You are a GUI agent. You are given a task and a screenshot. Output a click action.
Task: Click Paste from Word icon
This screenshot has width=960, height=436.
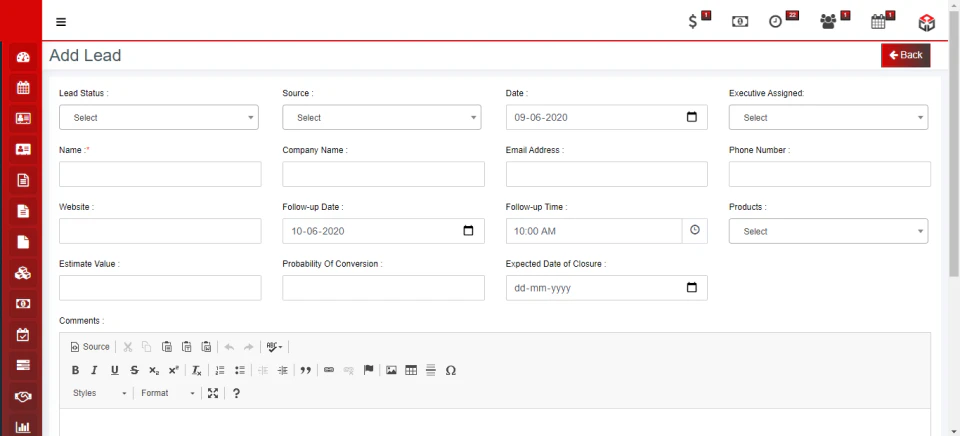point(206,347)
